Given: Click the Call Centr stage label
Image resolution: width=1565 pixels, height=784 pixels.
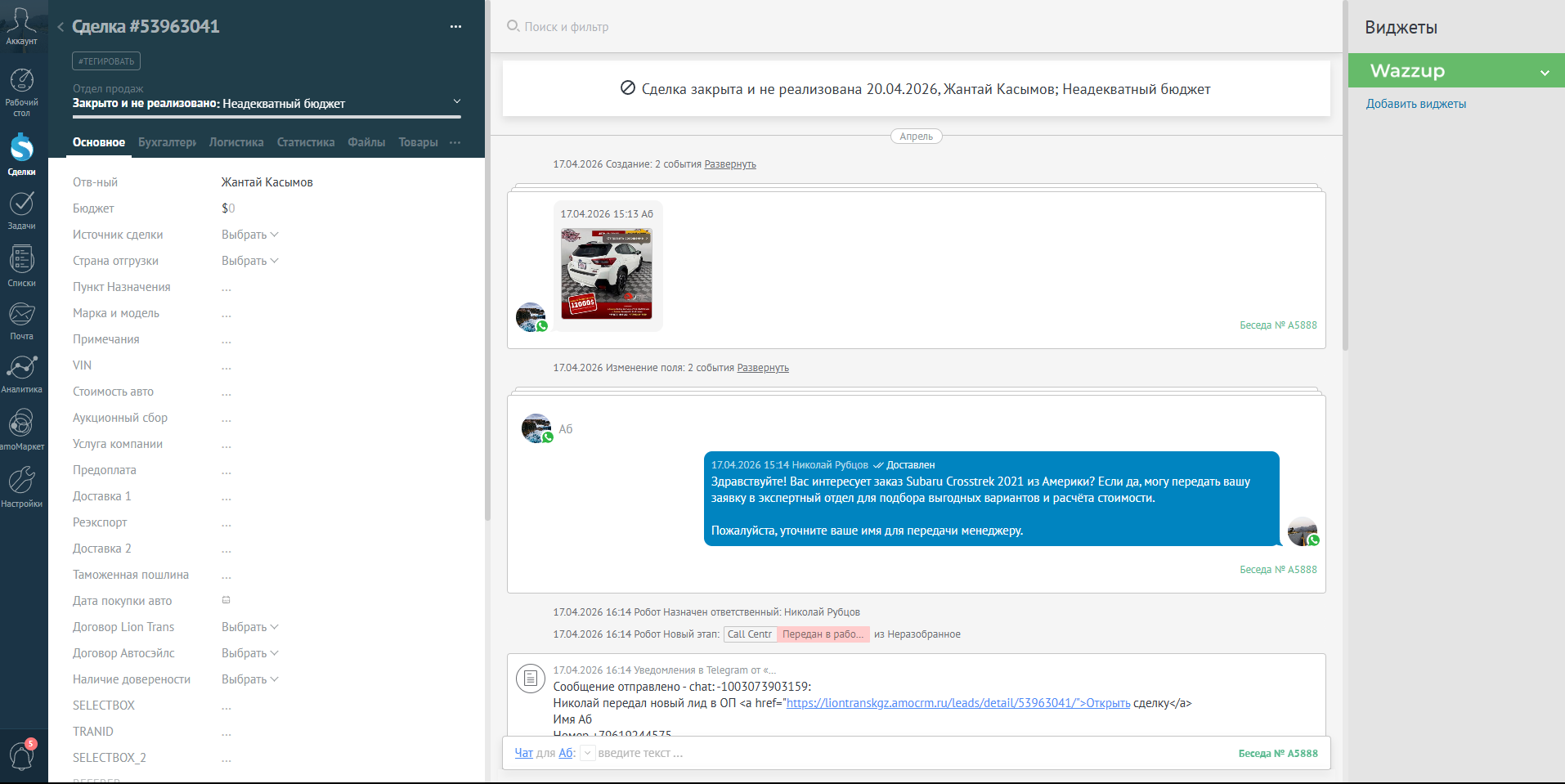Looking at the screenshot, I should [x=750, y=634].
